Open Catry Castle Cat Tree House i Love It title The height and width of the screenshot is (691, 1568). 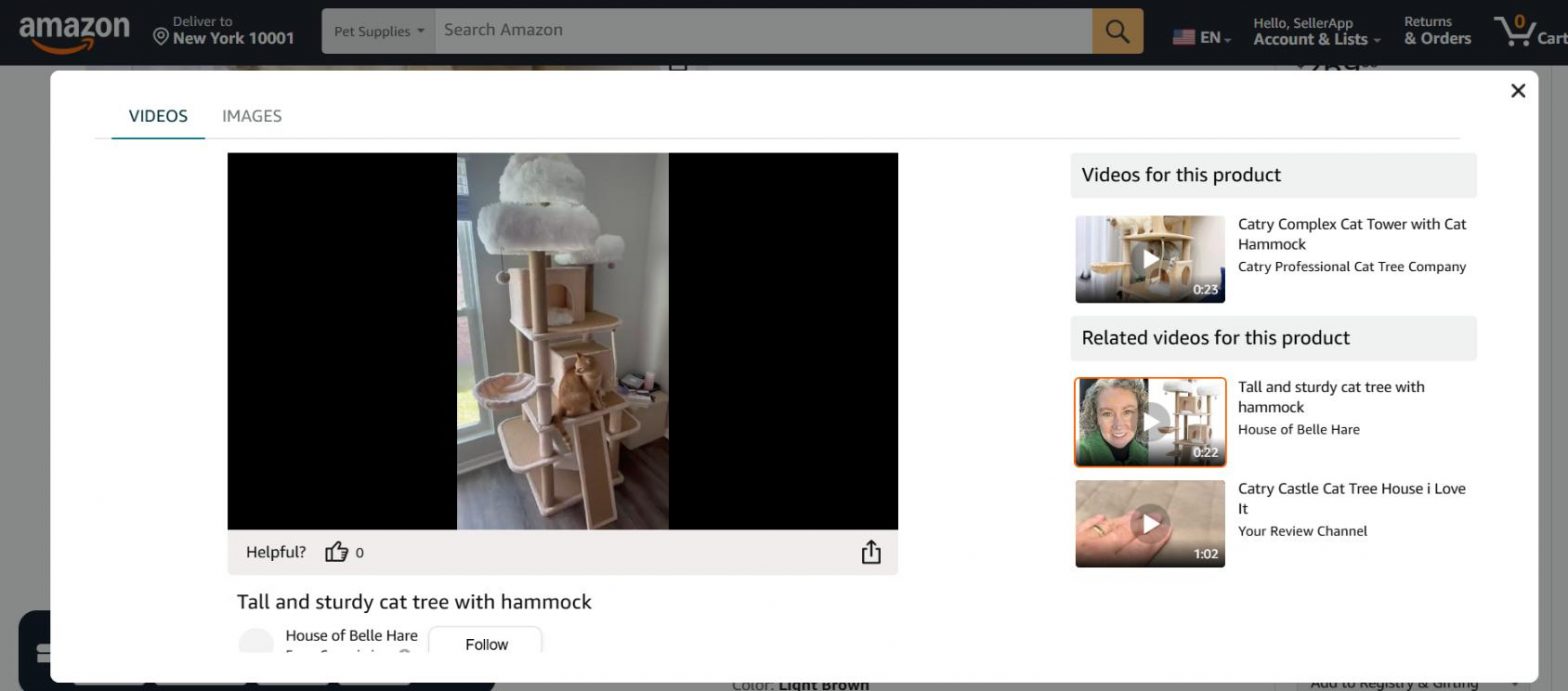point(1352,498)
